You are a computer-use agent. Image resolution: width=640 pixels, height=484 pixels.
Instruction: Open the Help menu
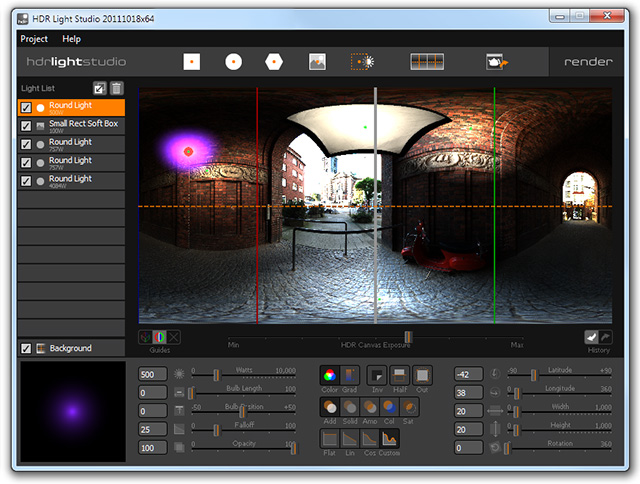coord(71,39)
